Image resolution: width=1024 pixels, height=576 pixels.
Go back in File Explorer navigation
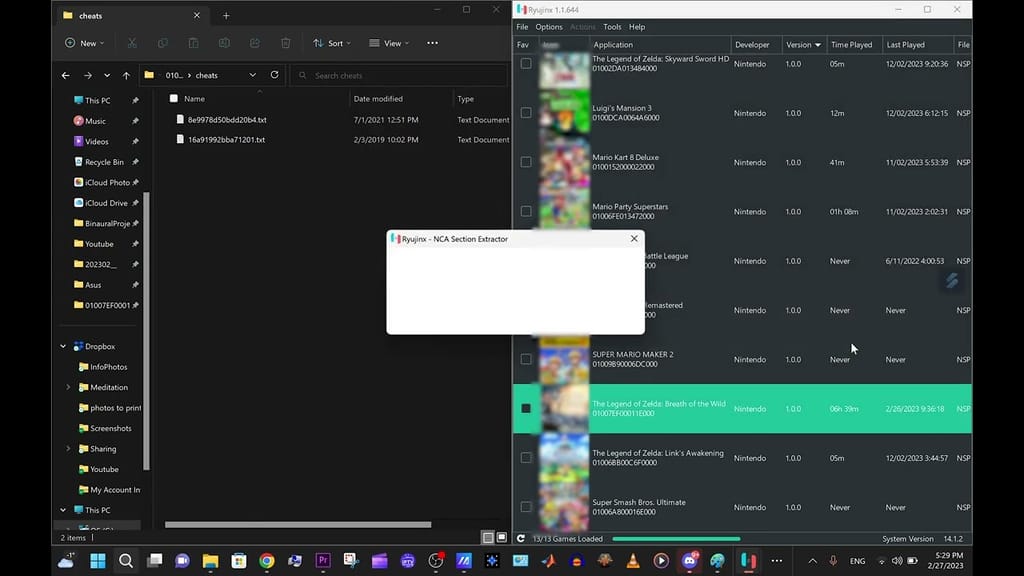tap(65, 75)
